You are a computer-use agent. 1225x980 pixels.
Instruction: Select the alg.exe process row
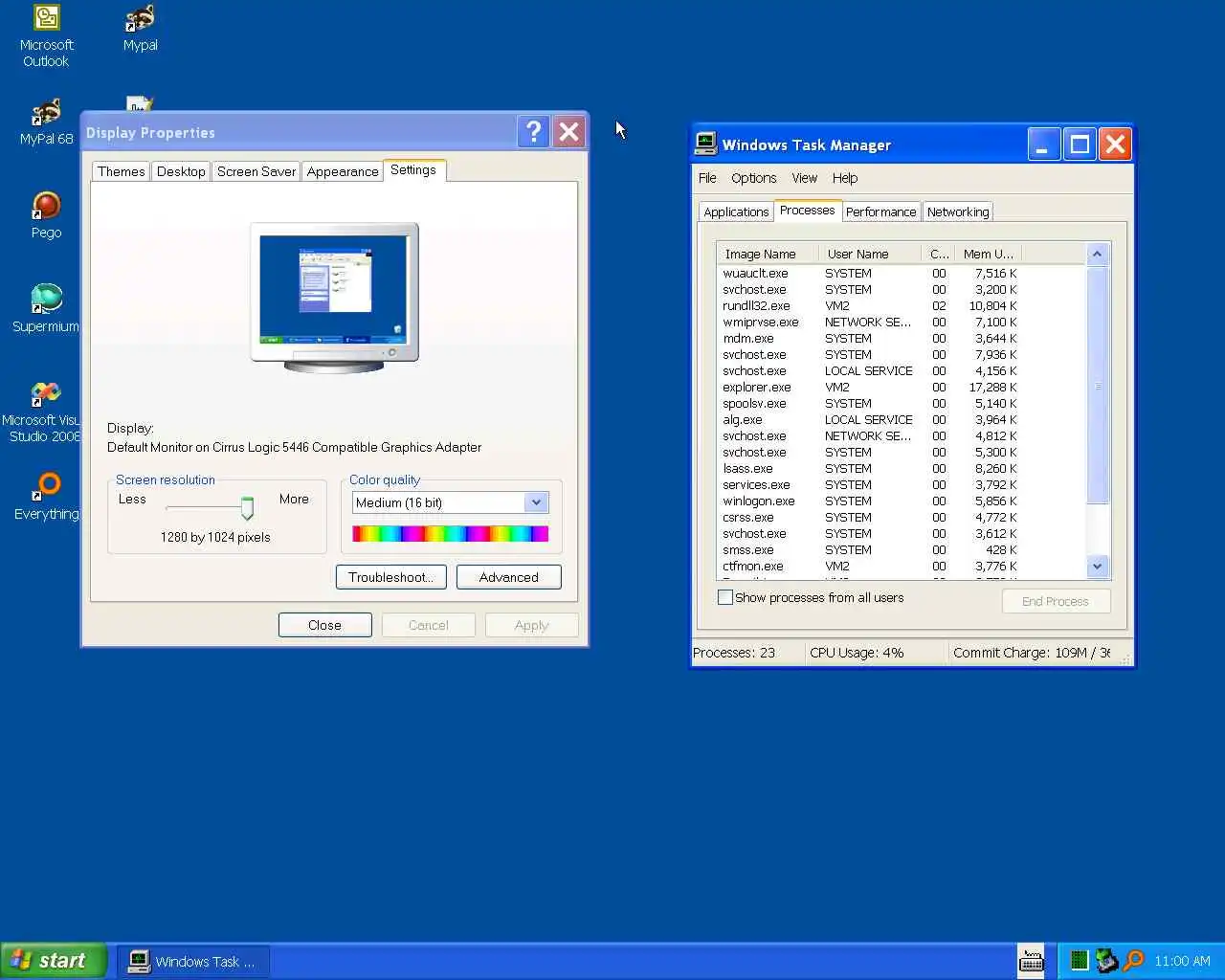click(902, 420)
